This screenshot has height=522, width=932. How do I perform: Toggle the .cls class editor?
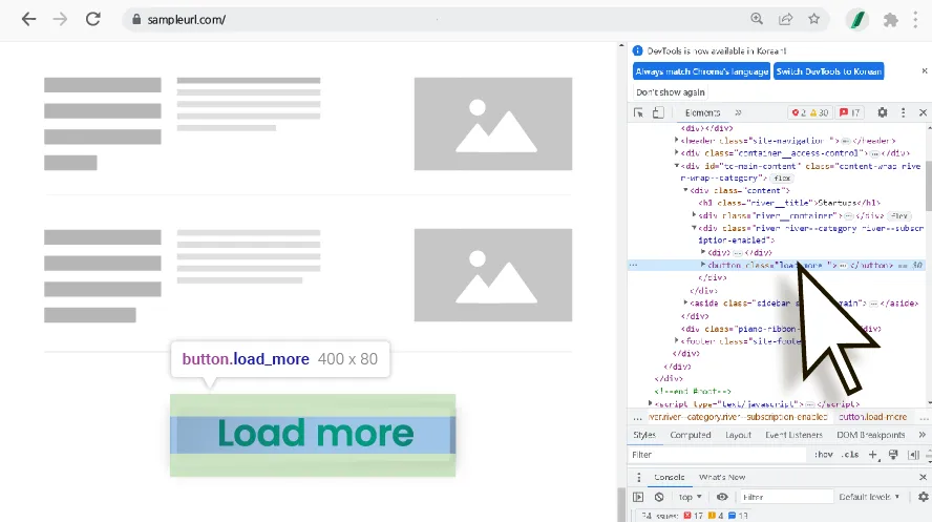pyautogui.click(x=849, y=455)
